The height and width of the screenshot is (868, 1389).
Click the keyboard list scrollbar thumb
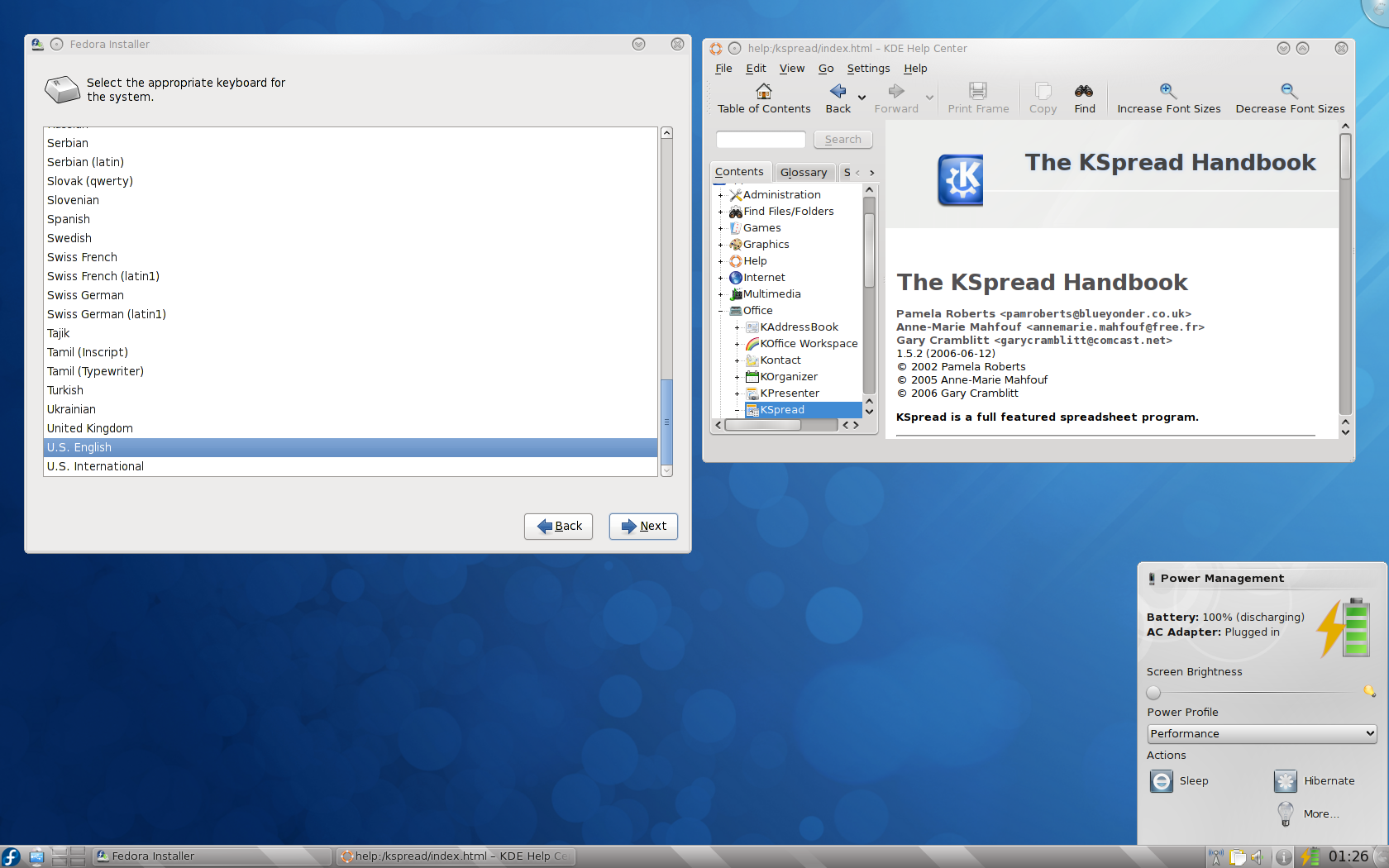(x=666, y=422)
